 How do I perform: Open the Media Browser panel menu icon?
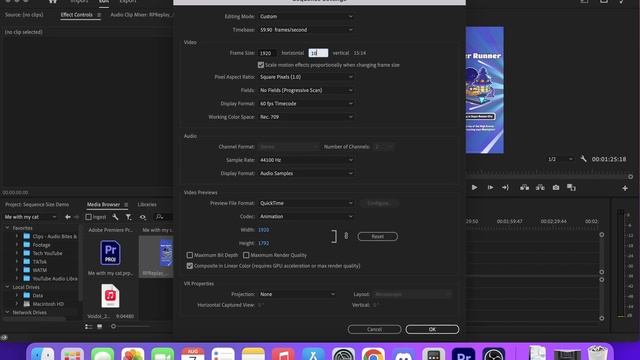(126, 204)
